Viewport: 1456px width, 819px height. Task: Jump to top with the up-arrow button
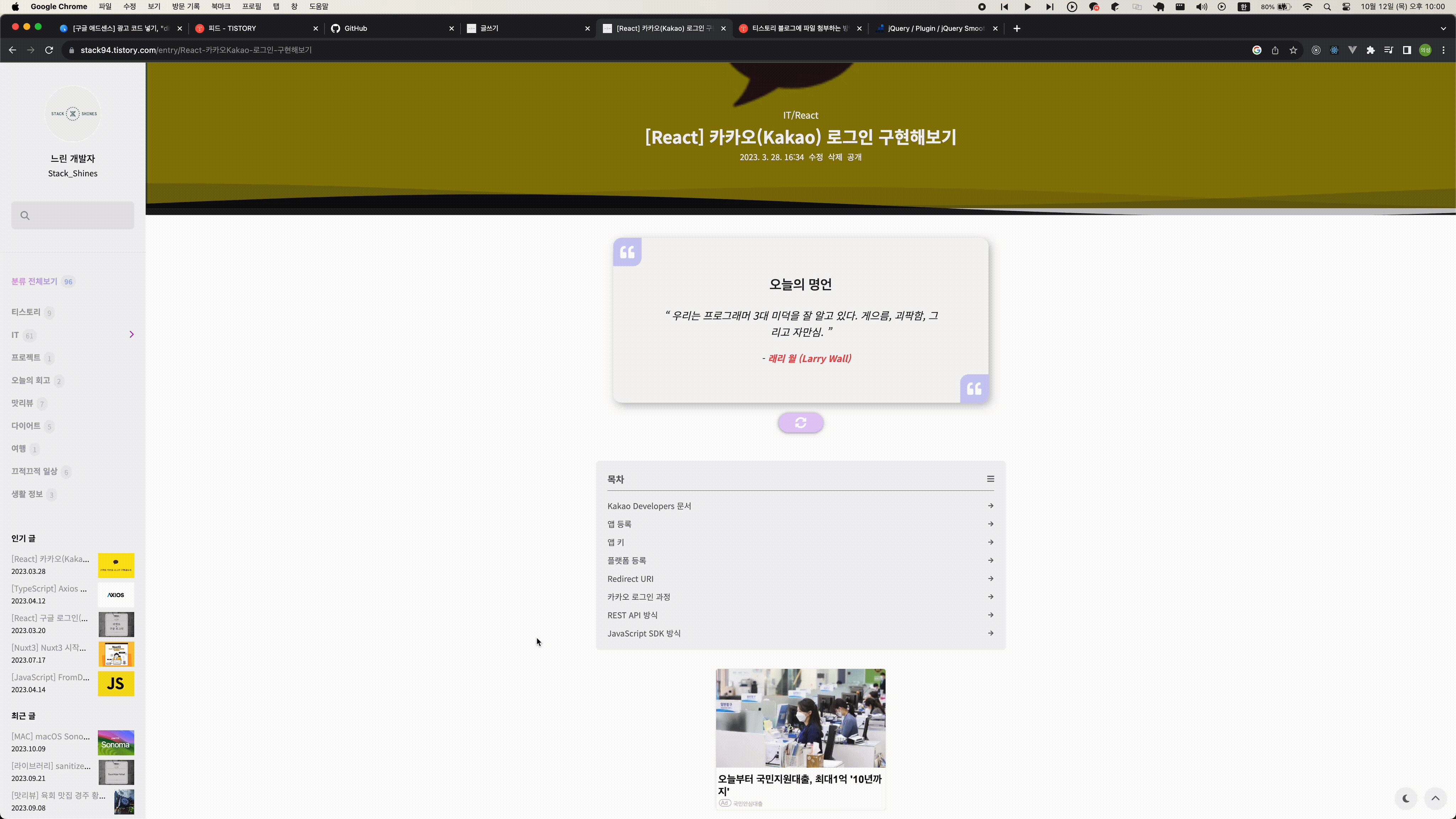click(1435, 799)
